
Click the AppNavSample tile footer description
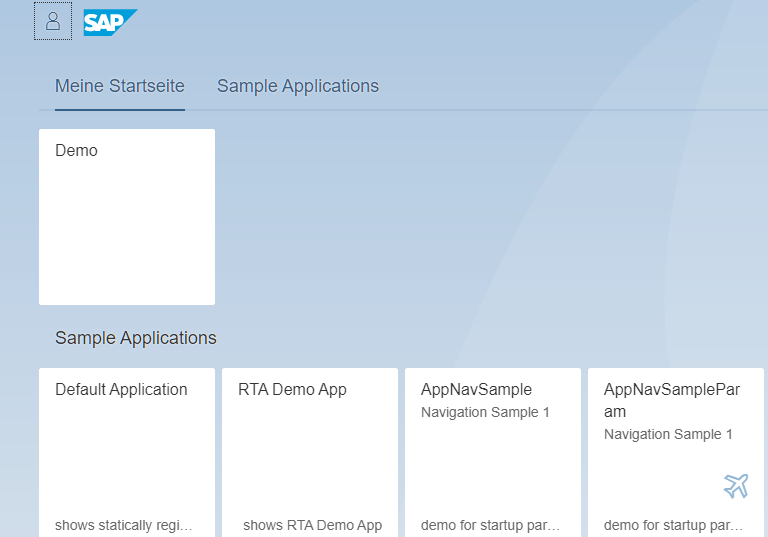pos(491,525)
